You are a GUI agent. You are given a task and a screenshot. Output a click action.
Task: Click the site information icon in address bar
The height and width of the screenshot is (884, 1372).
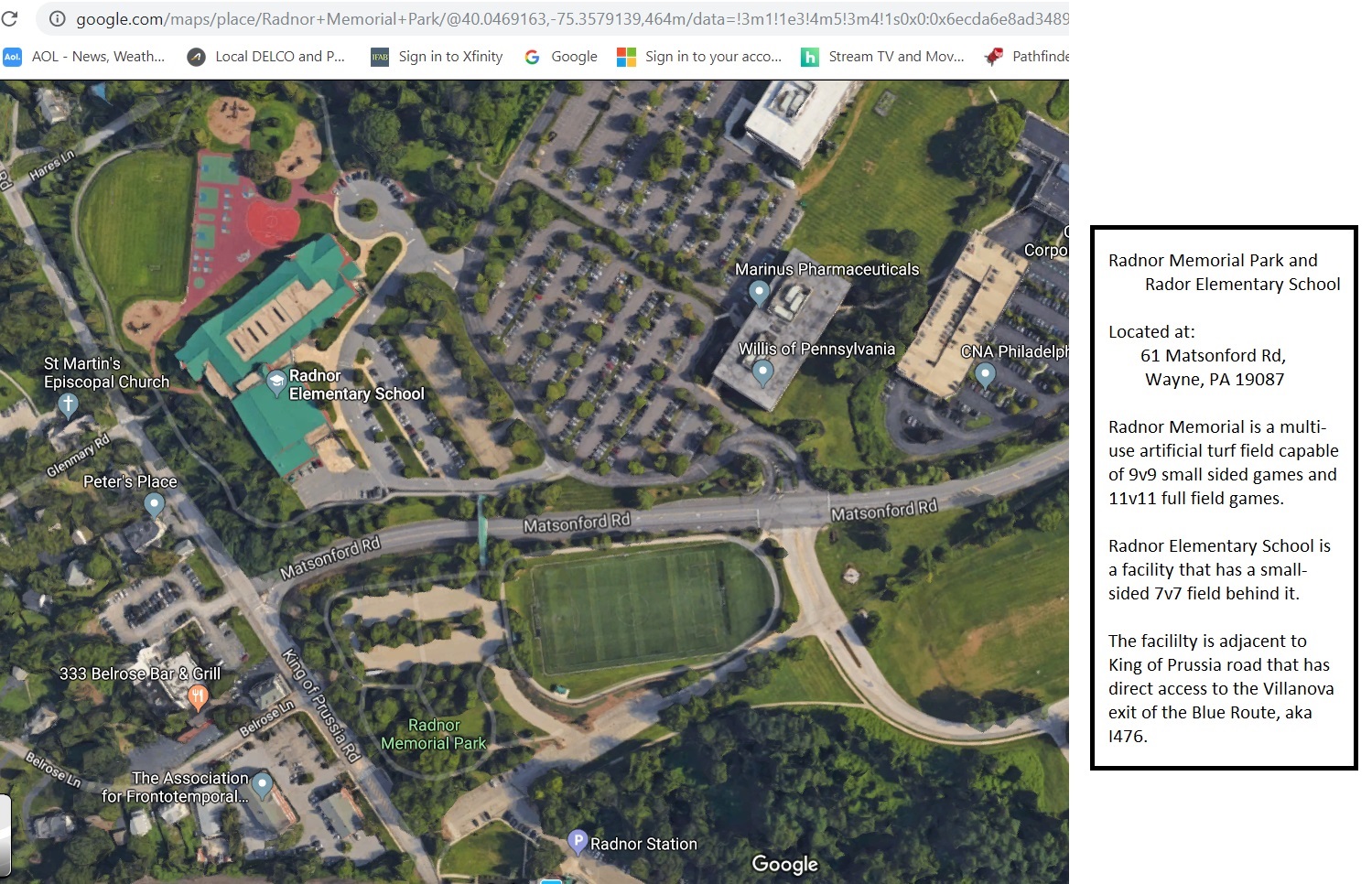tap(57, 18)
